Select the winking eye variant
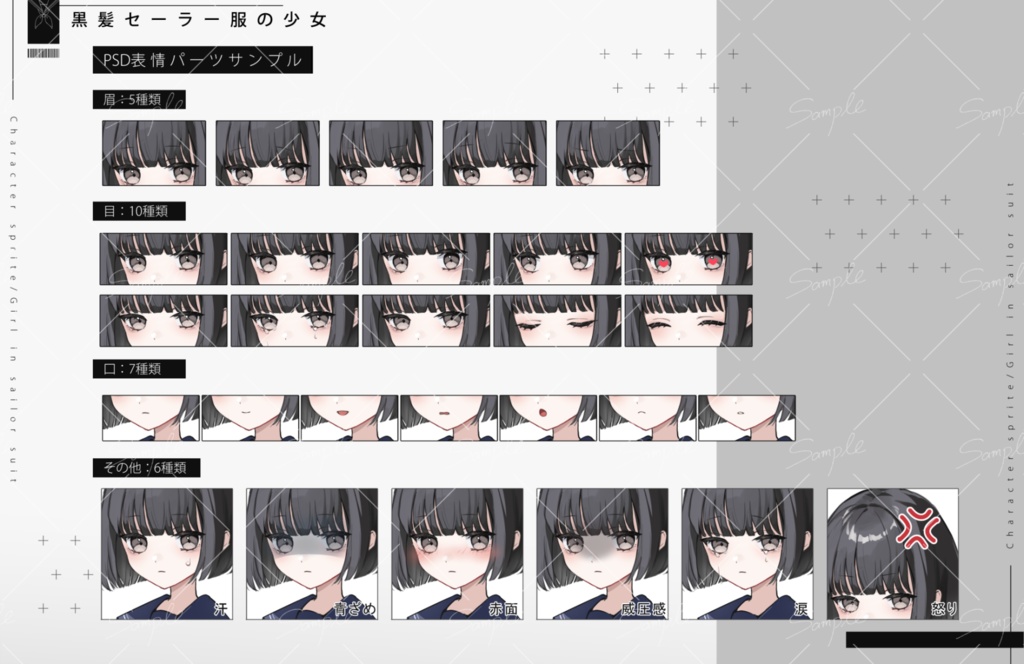Screen dimensions: 1024x664 coord(556,320)
